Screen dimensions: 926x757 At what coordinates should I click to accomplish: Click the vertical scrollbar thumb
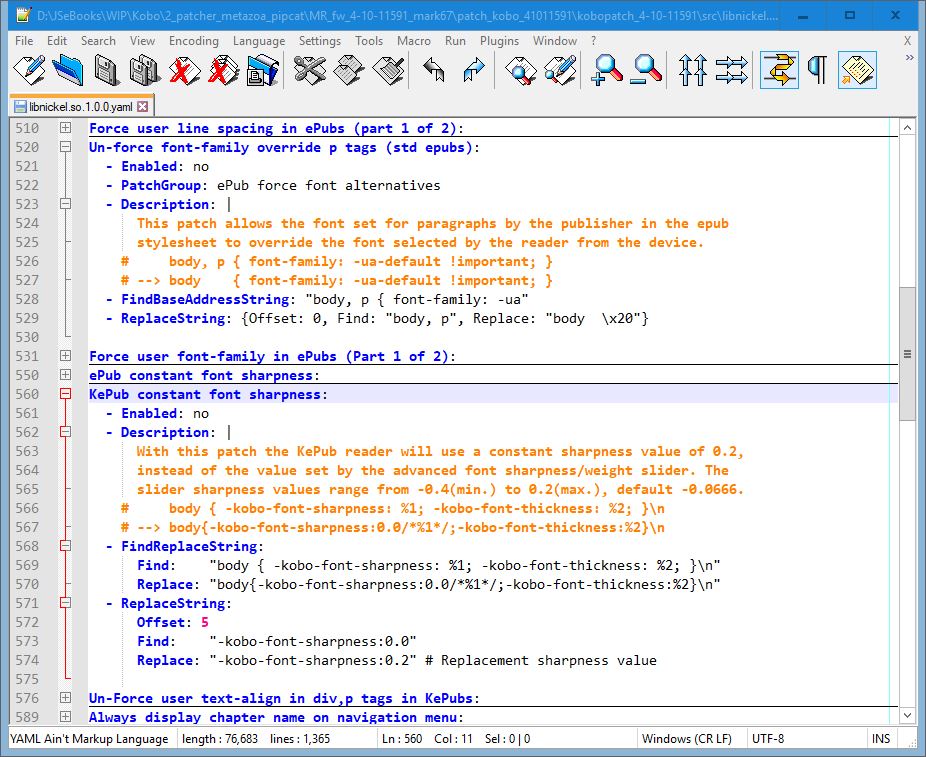(907, 353)
